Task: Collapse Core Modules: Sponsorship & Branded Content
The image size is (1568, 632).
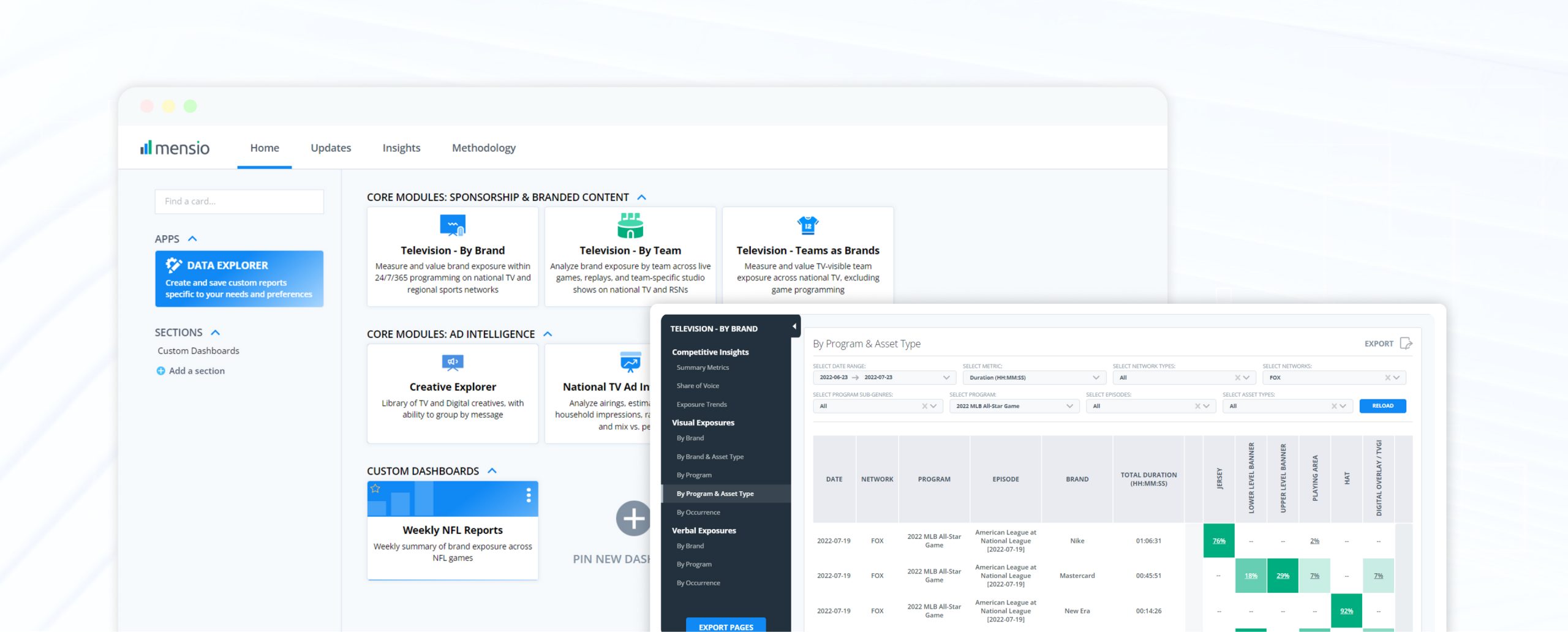Action: pyautogui.click(x=642, y=197)
